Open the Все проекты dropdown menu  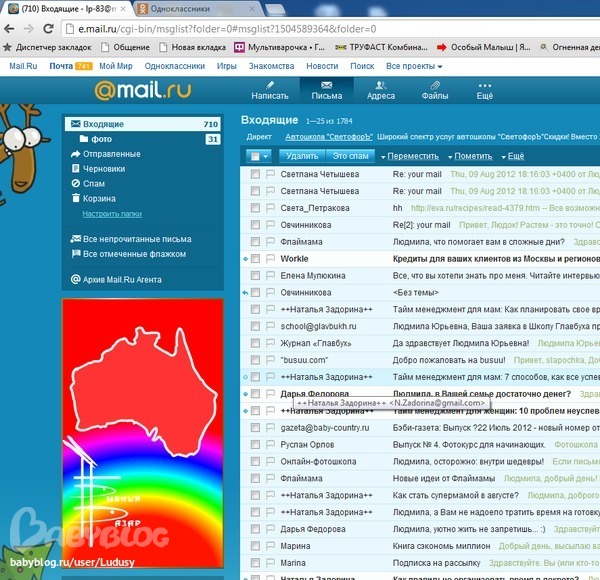414,66
